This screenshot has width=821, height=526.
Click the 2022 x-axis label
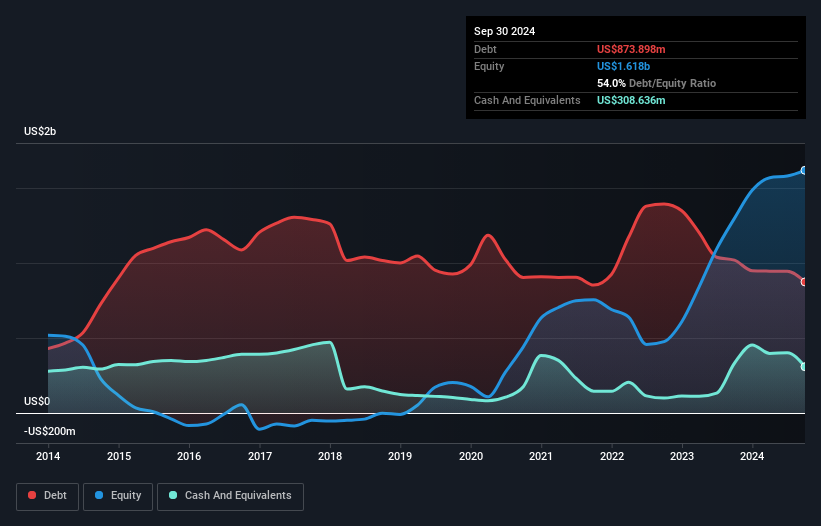pos(612,456)
